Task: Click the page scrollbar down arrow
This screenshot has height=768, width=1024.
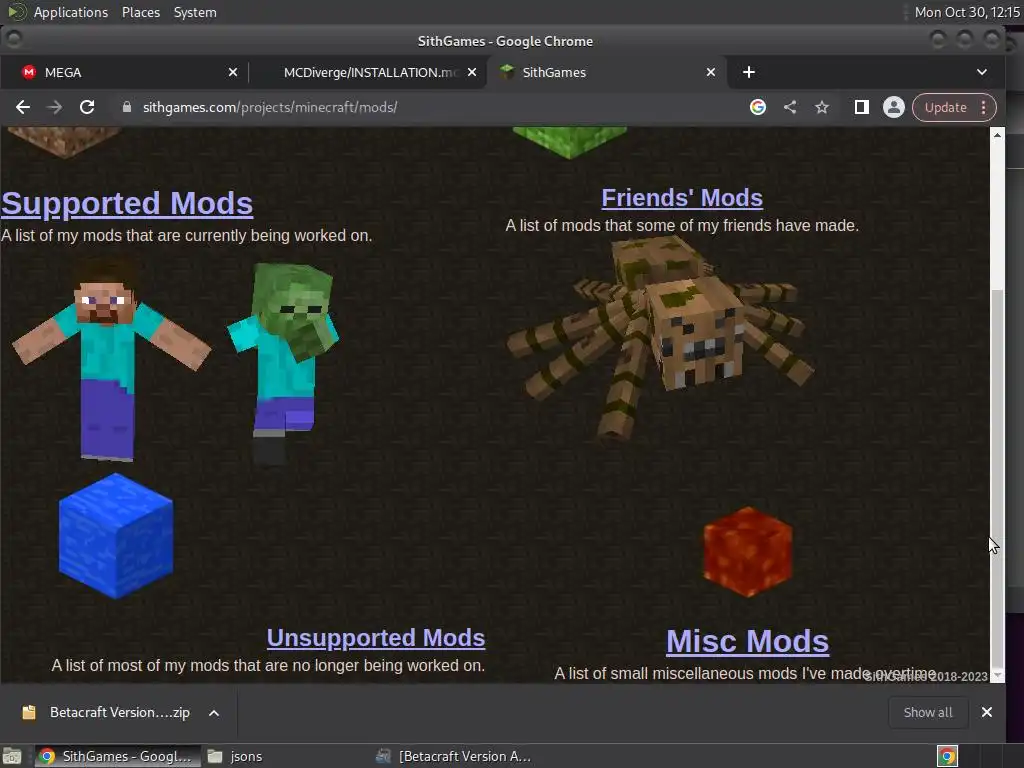Action: click(x=997, y=675)
